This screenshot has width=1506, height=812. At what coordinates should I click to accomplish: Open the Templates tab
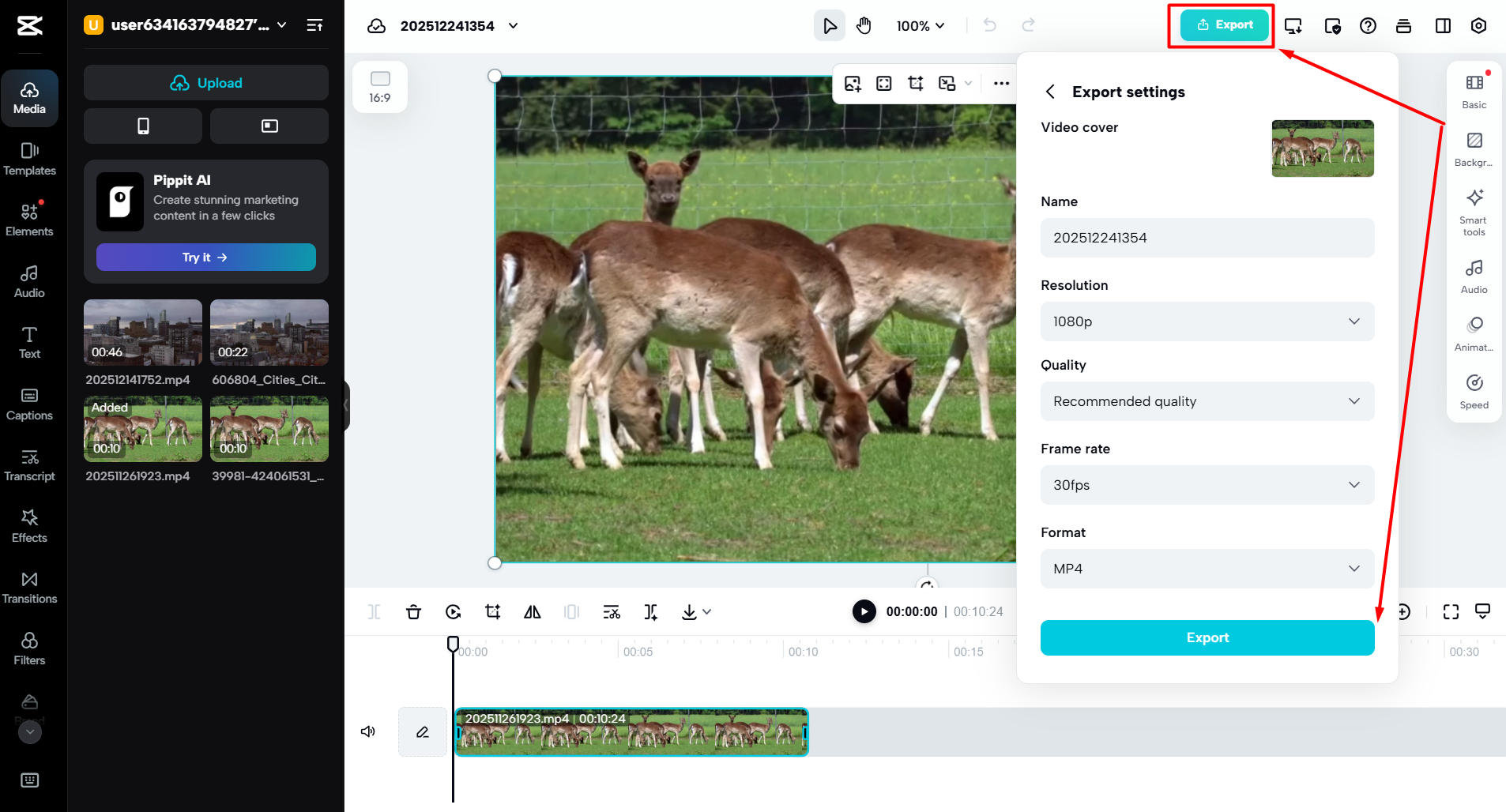click(29, 159)
